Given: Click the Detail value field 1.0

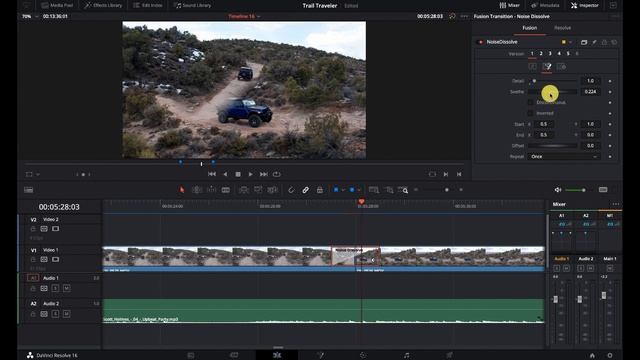Looking at the screenshot, I should pyautogui.click(x=590, y=81).
